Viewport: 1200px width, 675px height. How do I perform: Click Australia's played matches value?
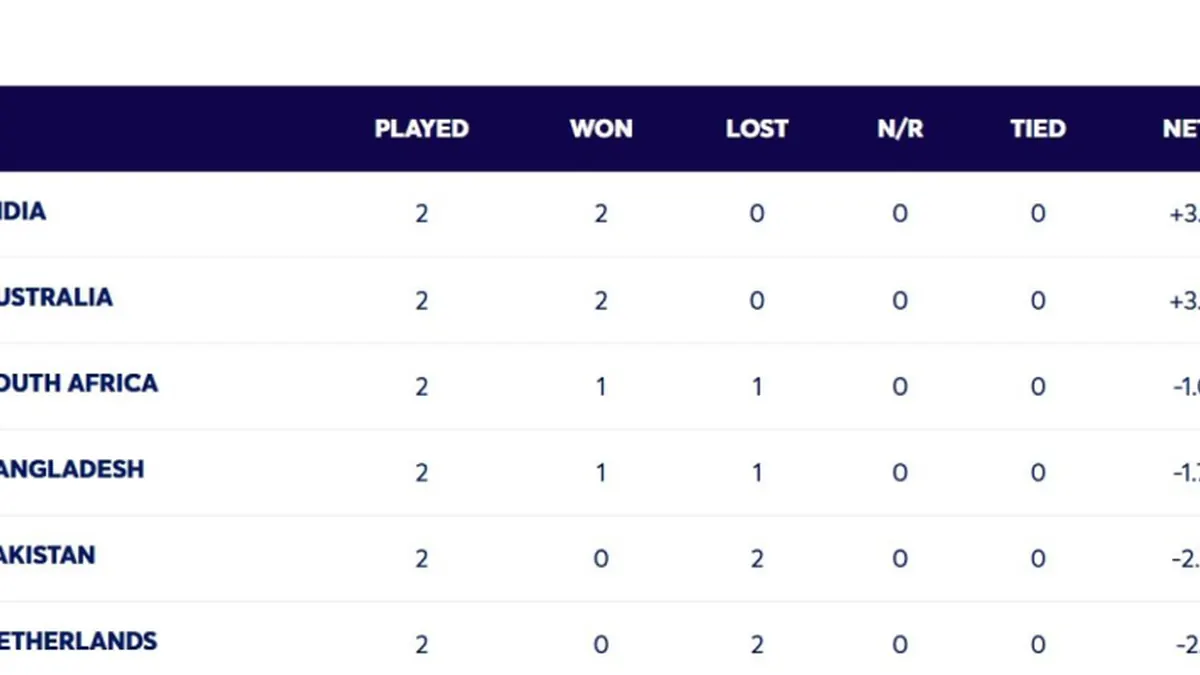[421, 300]
